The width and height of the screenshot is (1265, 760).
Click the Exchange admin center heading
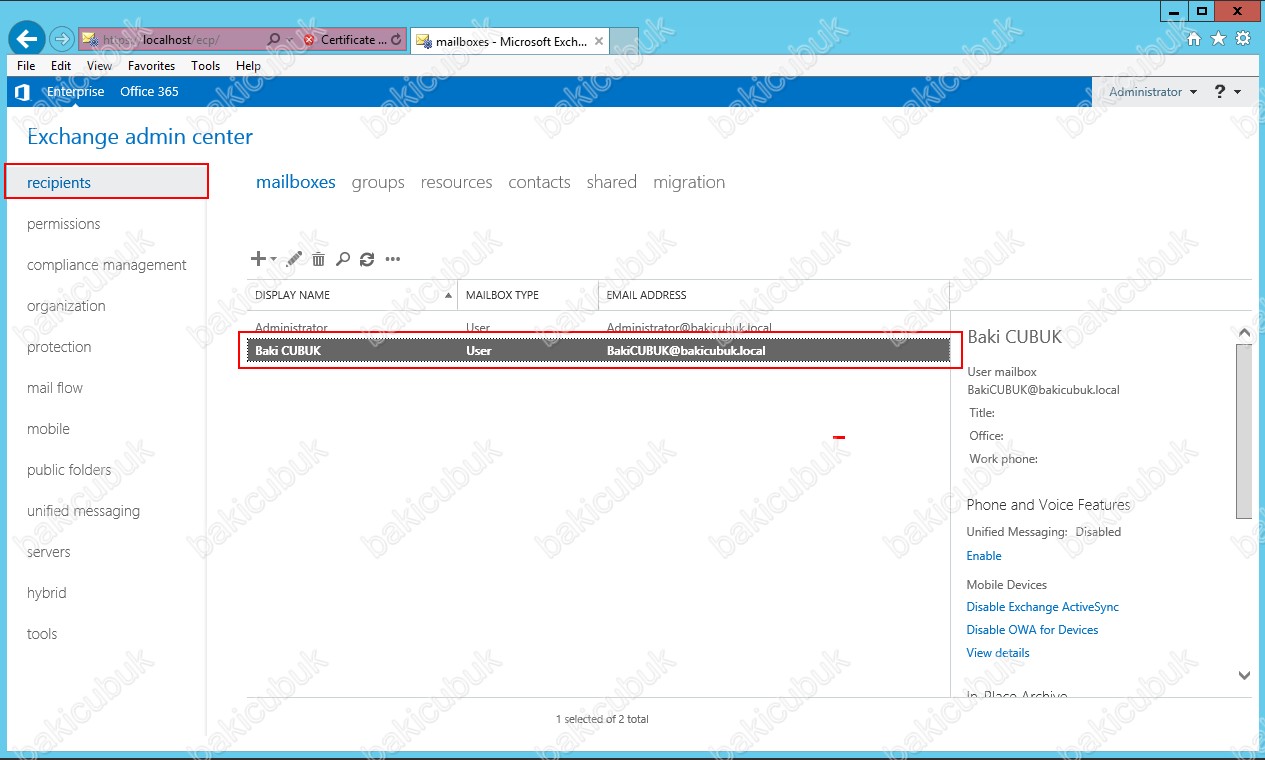tap(140, 137)
